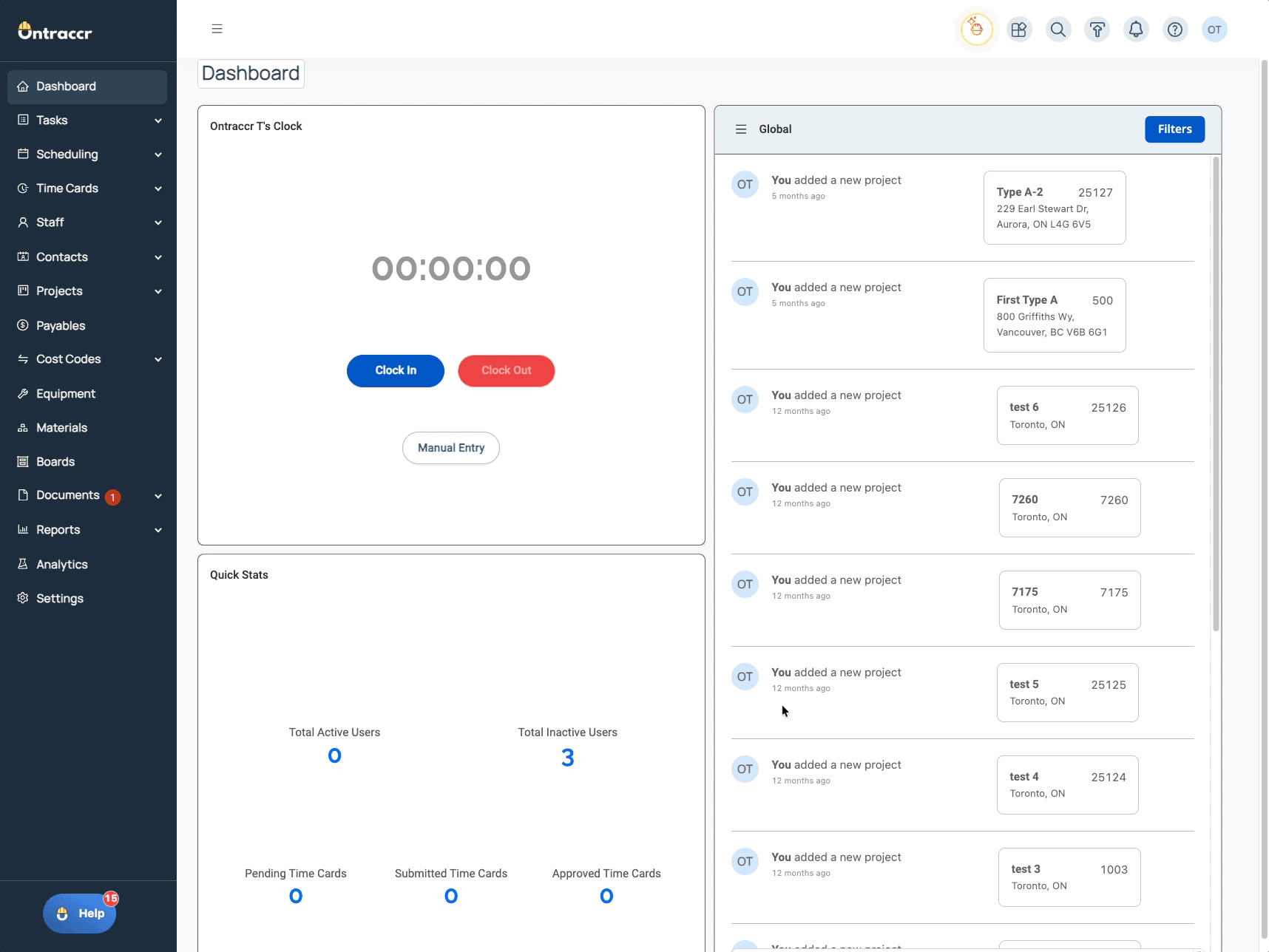
Task: Click the activity feed scrollbar
Action: click(1216, 394)
